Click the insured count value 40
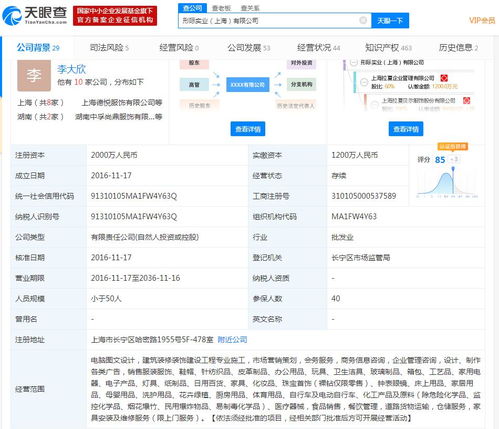 [336, 298]
